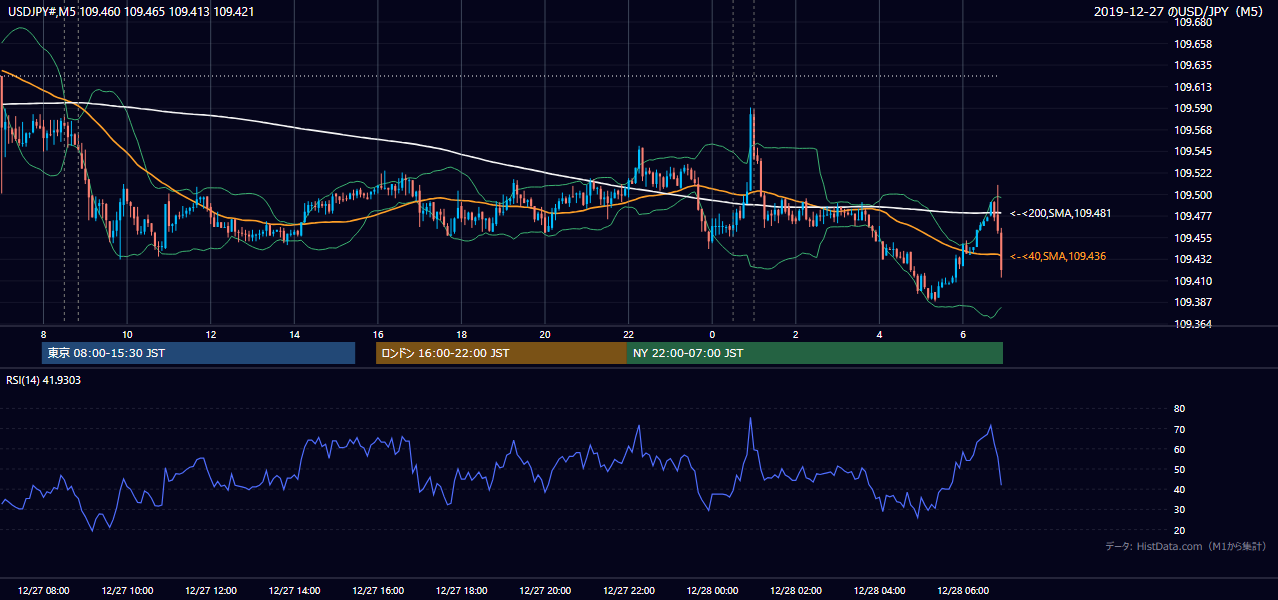Viewport: 1278px width, 600px height.
Task: Click the 12/28 02:00 bottom time label
Action: [795, 591]
